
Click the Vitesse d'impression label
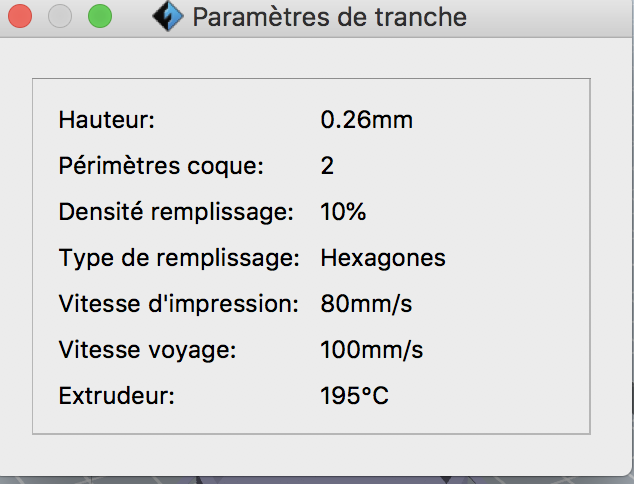(179, 304)
